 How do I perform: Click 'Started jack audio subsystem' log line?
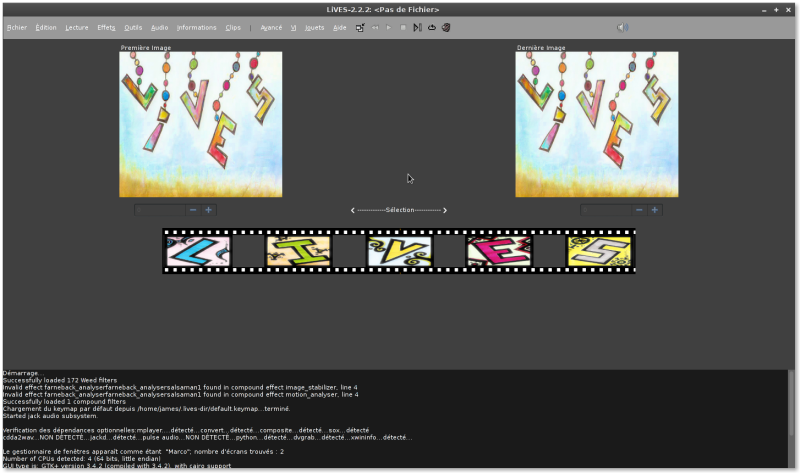pyautogui.click(x=50, y=416)
